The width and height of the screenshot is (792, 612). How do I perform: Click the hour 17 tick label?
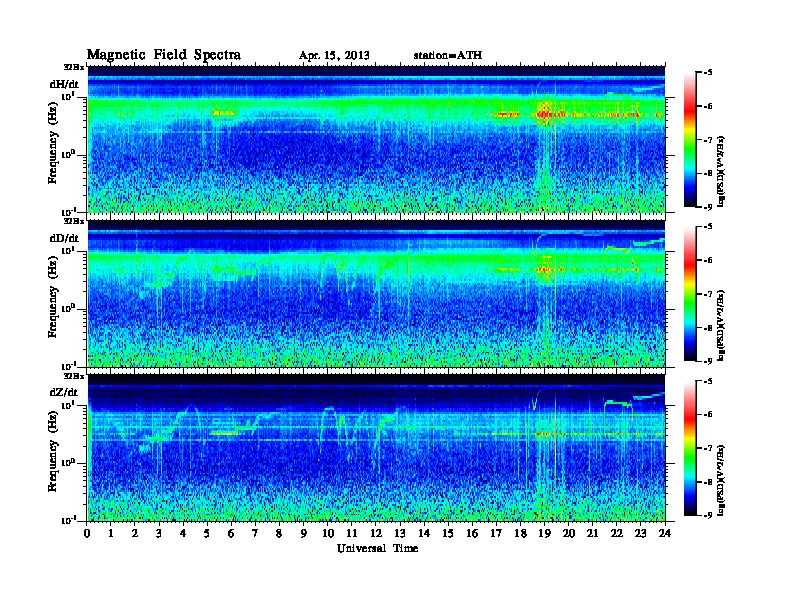pyautogui.click(x=497, y=533)
